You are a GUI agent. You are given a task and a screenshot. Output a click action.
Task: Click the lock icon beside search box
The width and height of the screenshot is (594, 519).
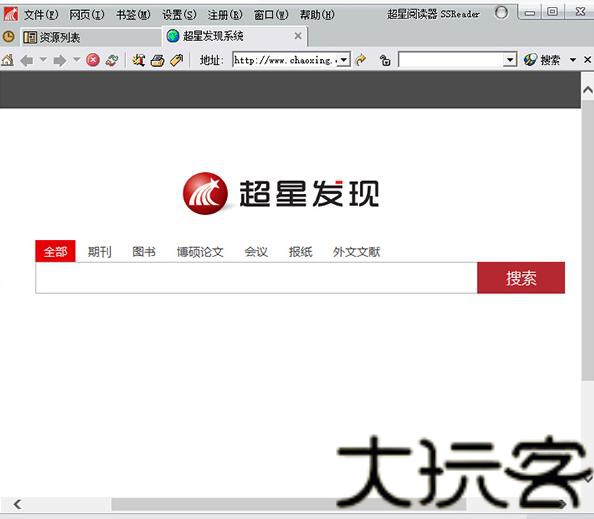385,60
